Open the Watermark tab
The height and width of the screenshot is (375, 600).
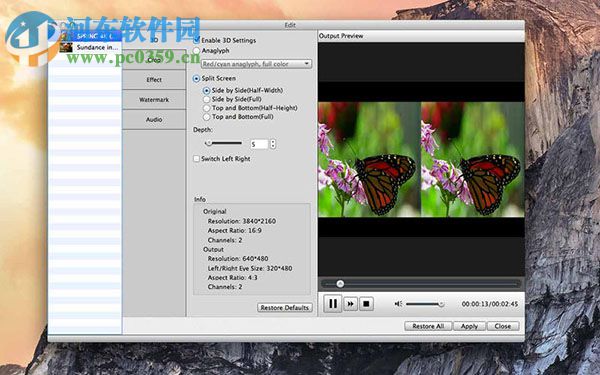tap(154, 99)
